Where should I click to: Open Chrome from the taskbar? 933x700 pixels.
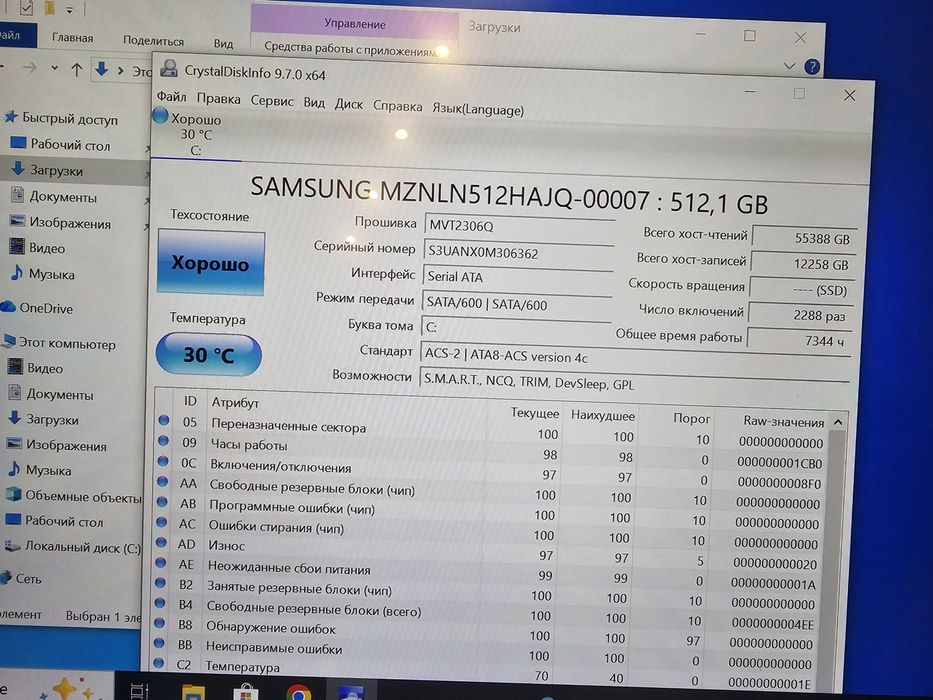[298, 692]
